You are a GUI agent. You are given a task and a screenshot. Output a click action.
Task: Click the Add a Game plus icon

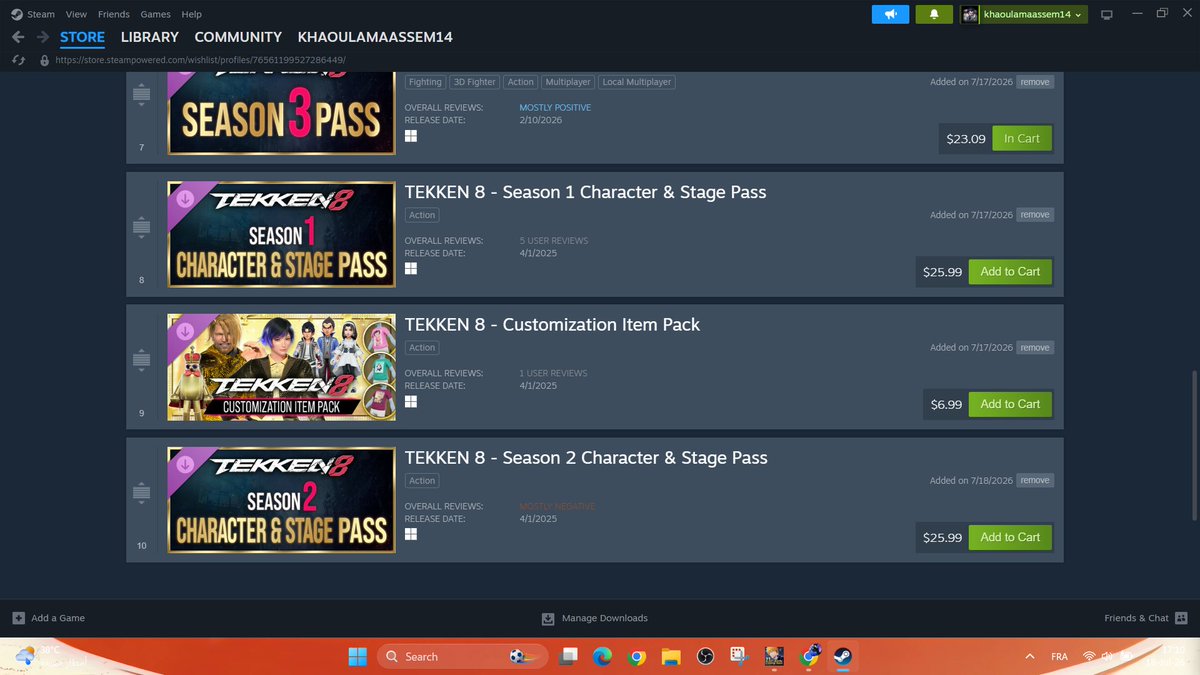click(x=18, y=618)
